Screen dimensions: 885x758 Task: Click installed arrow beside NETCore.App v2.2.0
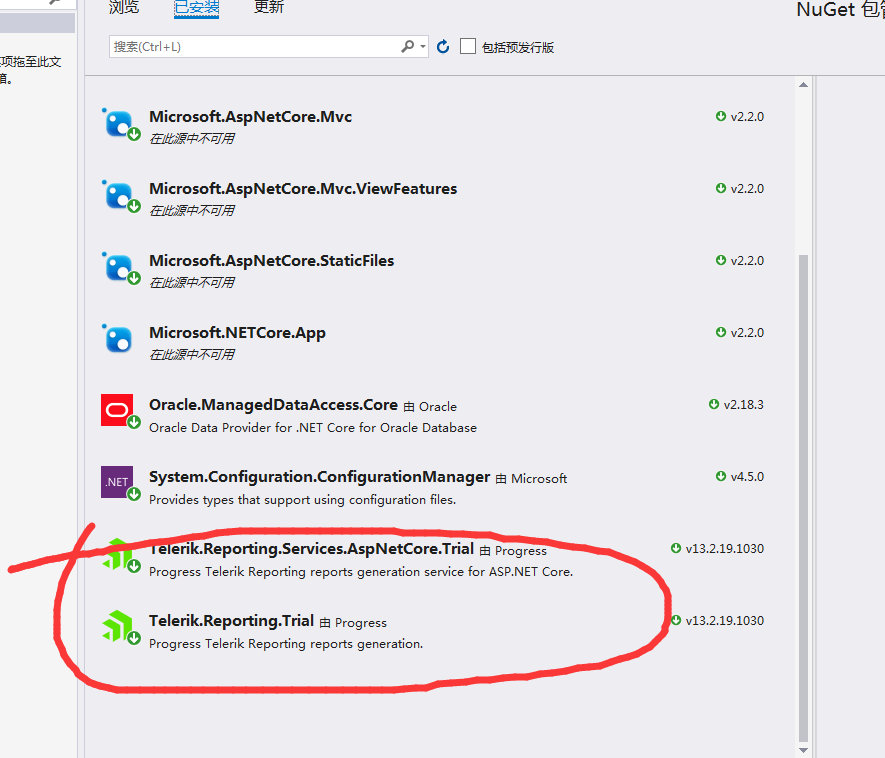721,332
